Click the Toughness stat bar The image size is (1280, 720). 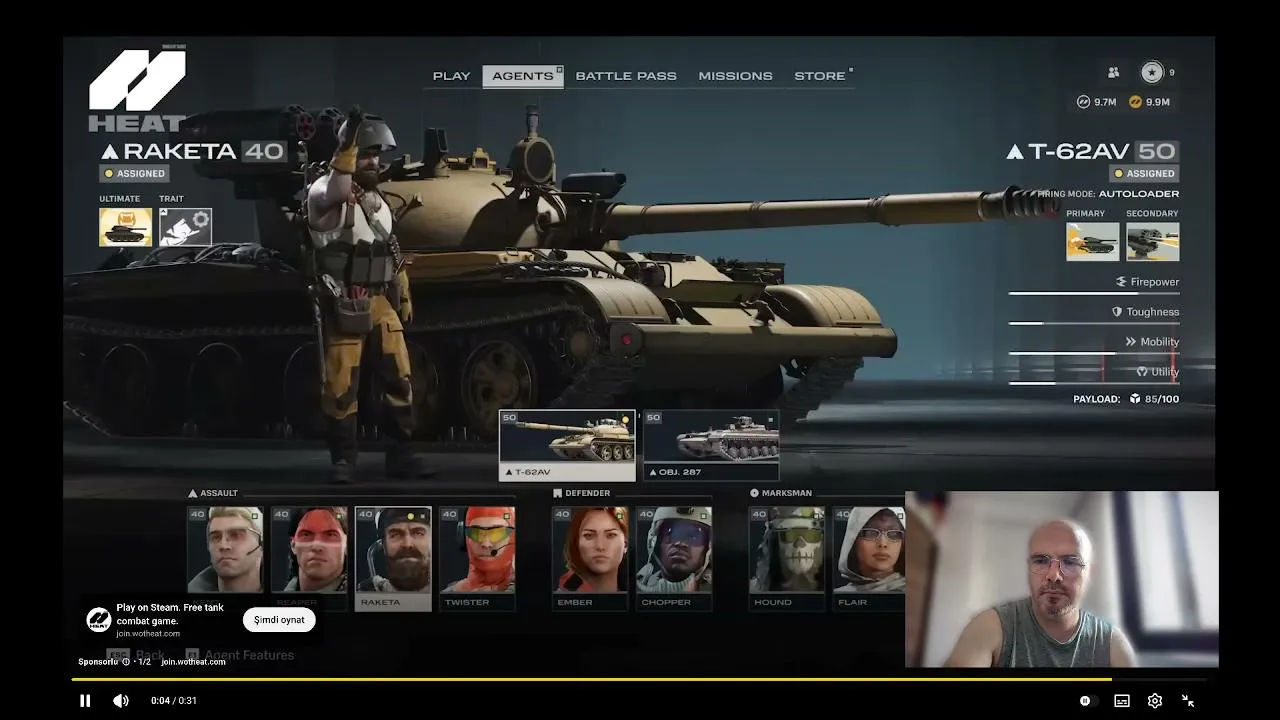coord(1094,324)
